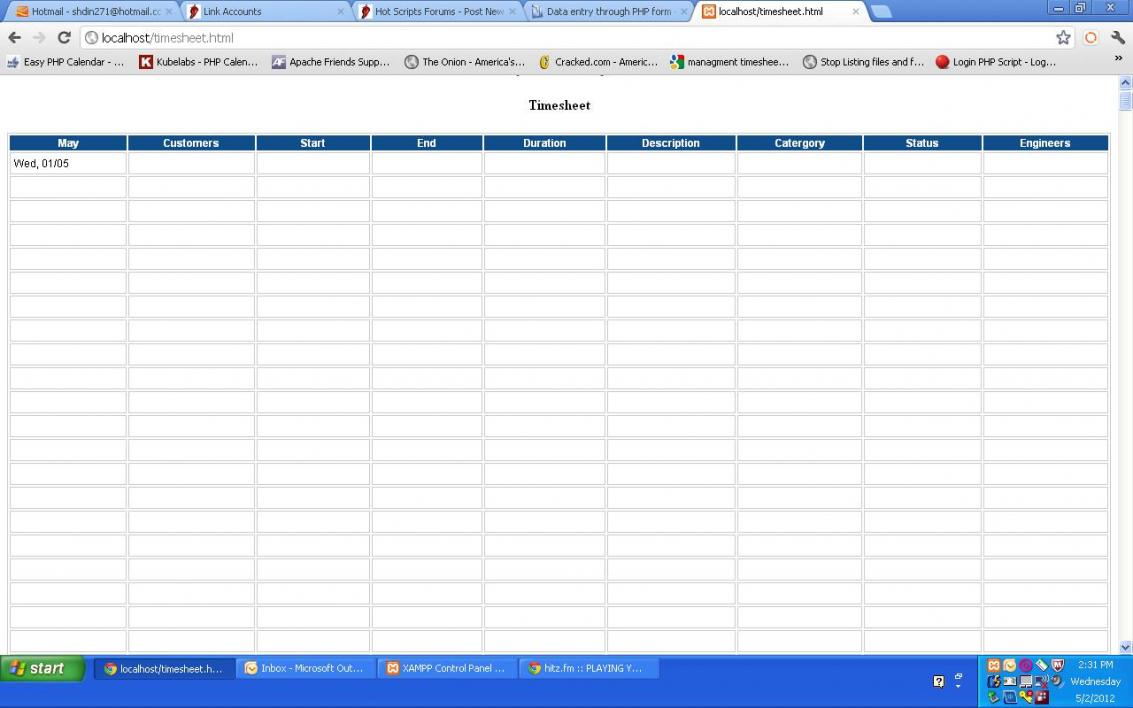
Task: Switch to the Hot Scripts Forums tab
Action: coord(438,12)
